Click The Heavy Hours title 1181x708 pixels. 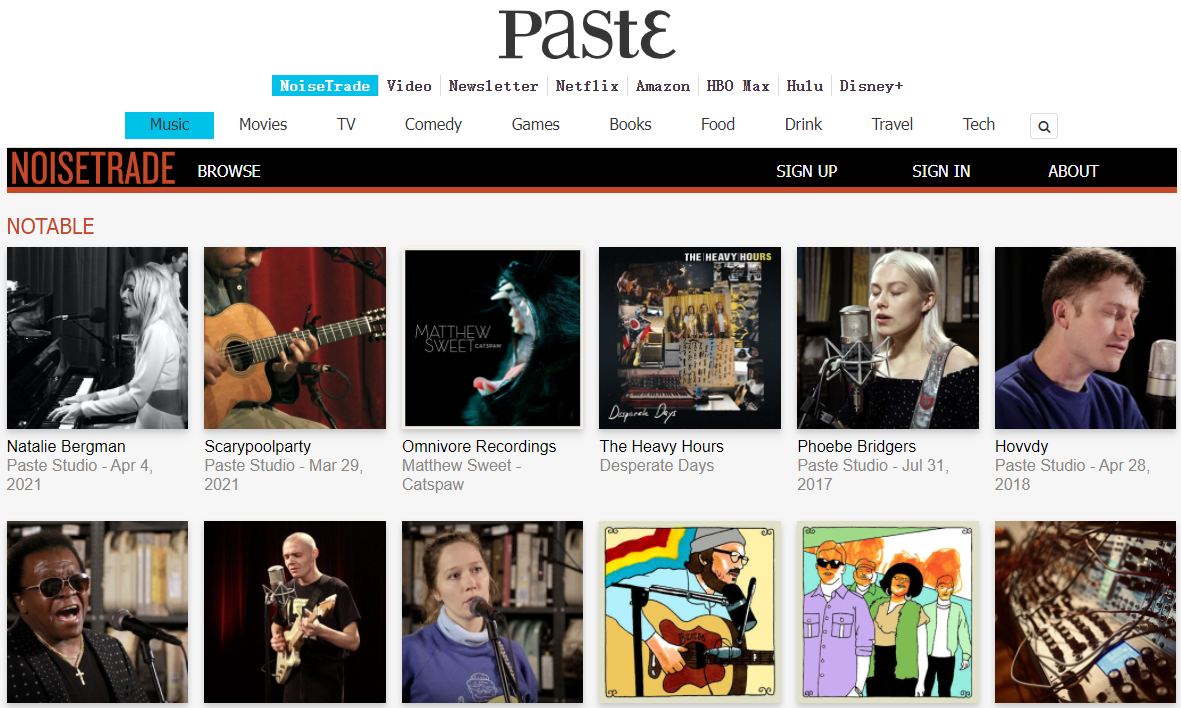point(661,447)
